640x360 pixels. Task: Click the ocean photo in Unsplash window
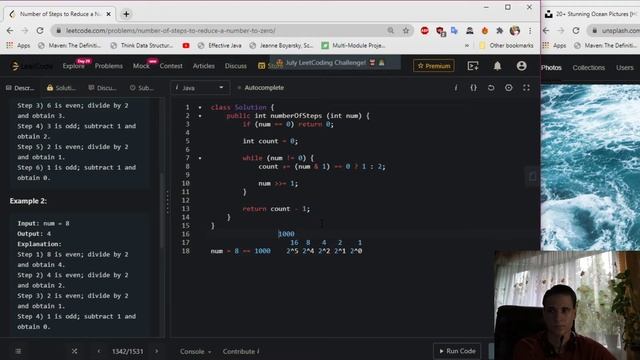pyautogui.click(x=590, y=167)
